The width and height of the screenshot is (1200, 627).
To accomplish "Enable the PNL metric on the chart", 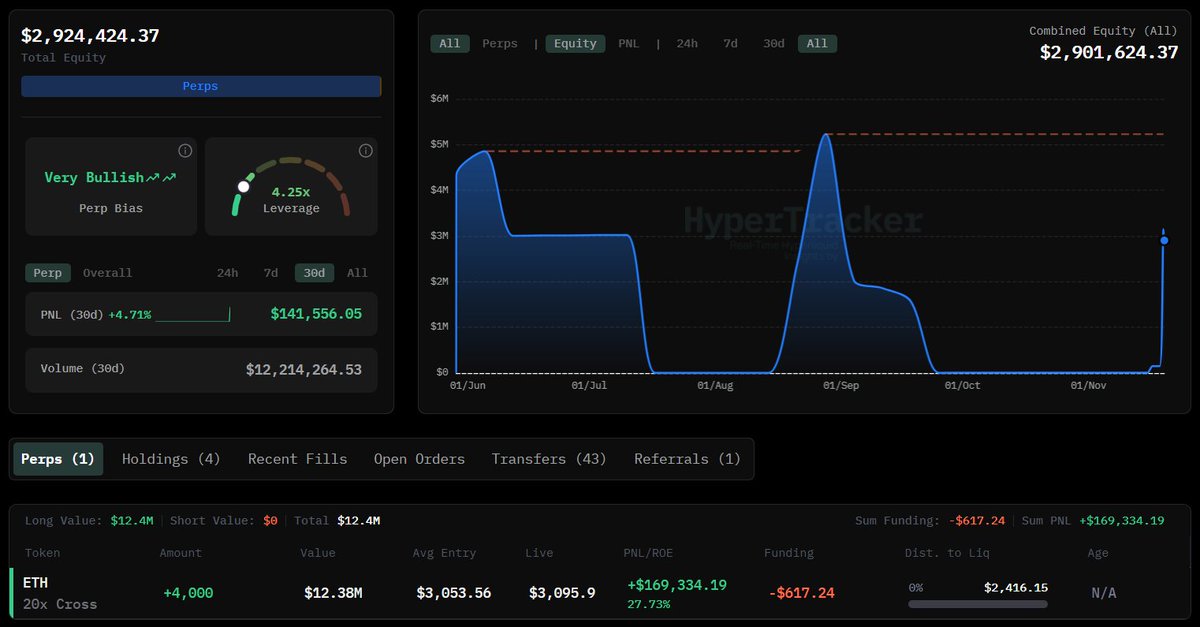I will coord(629,43).
